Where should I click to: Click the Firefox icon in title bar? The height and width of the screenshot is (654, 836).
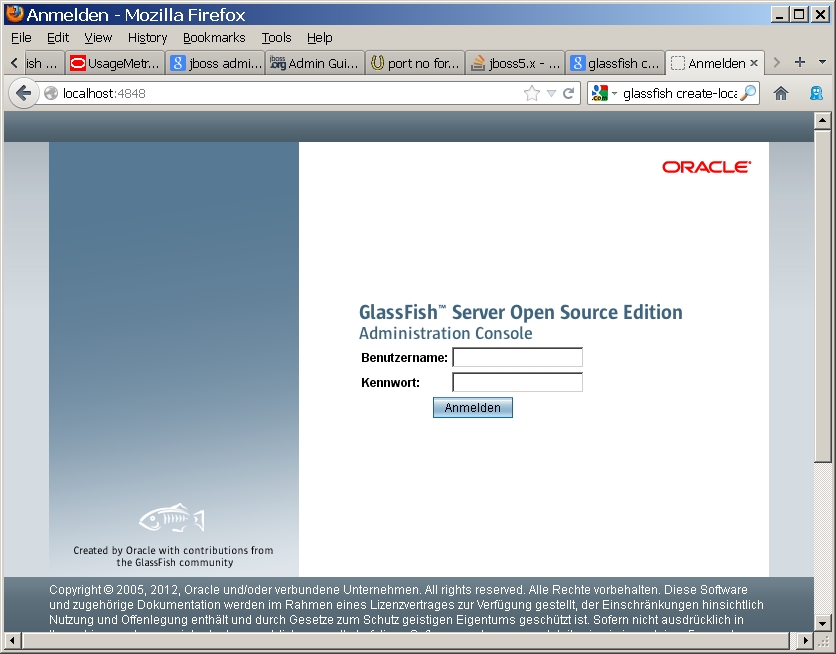coord(14,14)
